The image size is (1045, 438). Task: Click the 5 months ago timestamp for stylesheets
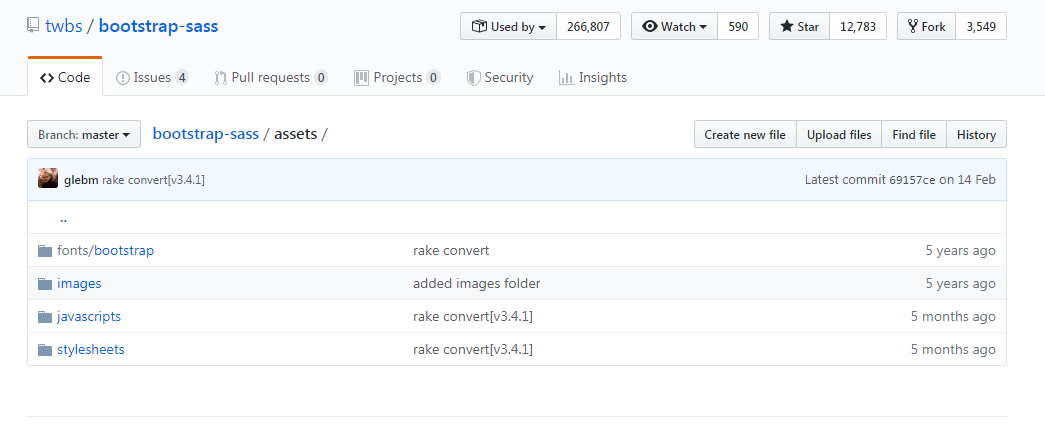953,349
